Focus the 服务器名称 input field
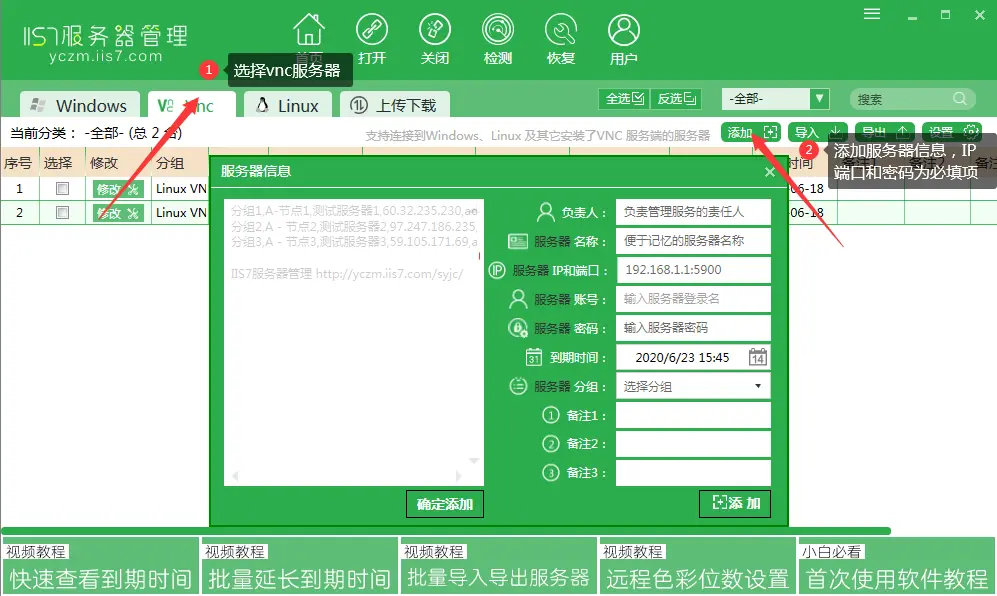The image size is (997, 596). point(693,241)
